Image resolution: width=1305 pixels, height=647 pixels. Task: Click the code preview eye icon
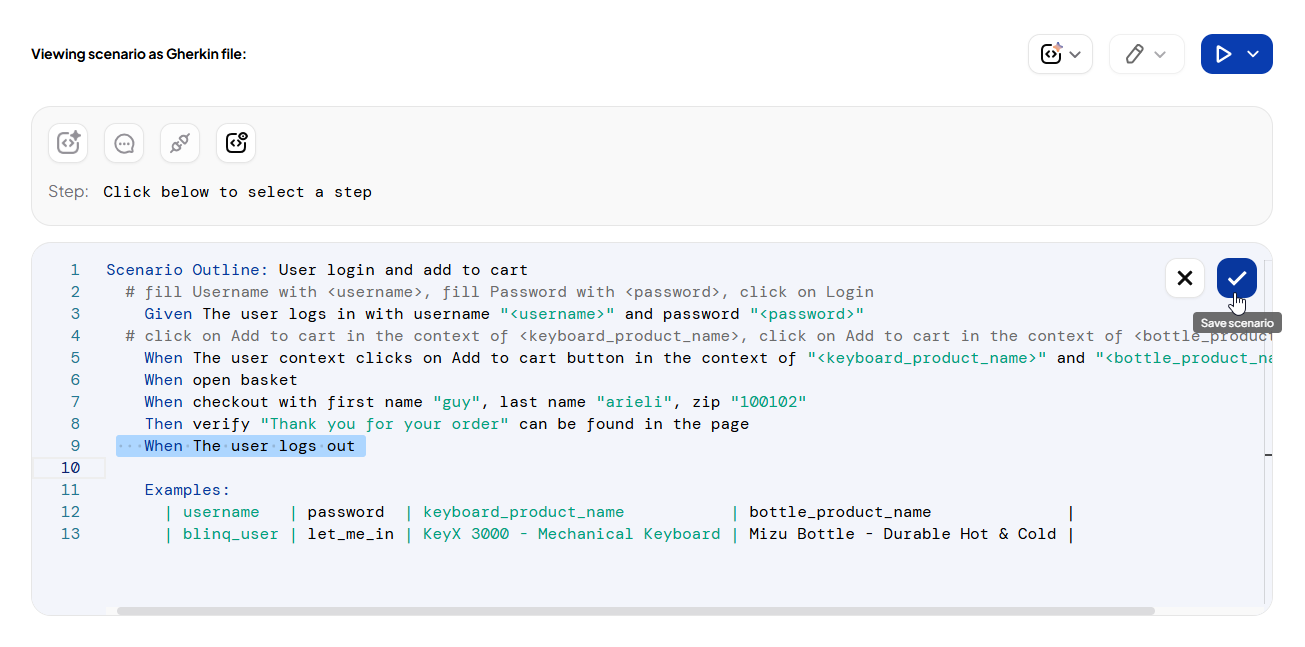[x=236, y=143]
